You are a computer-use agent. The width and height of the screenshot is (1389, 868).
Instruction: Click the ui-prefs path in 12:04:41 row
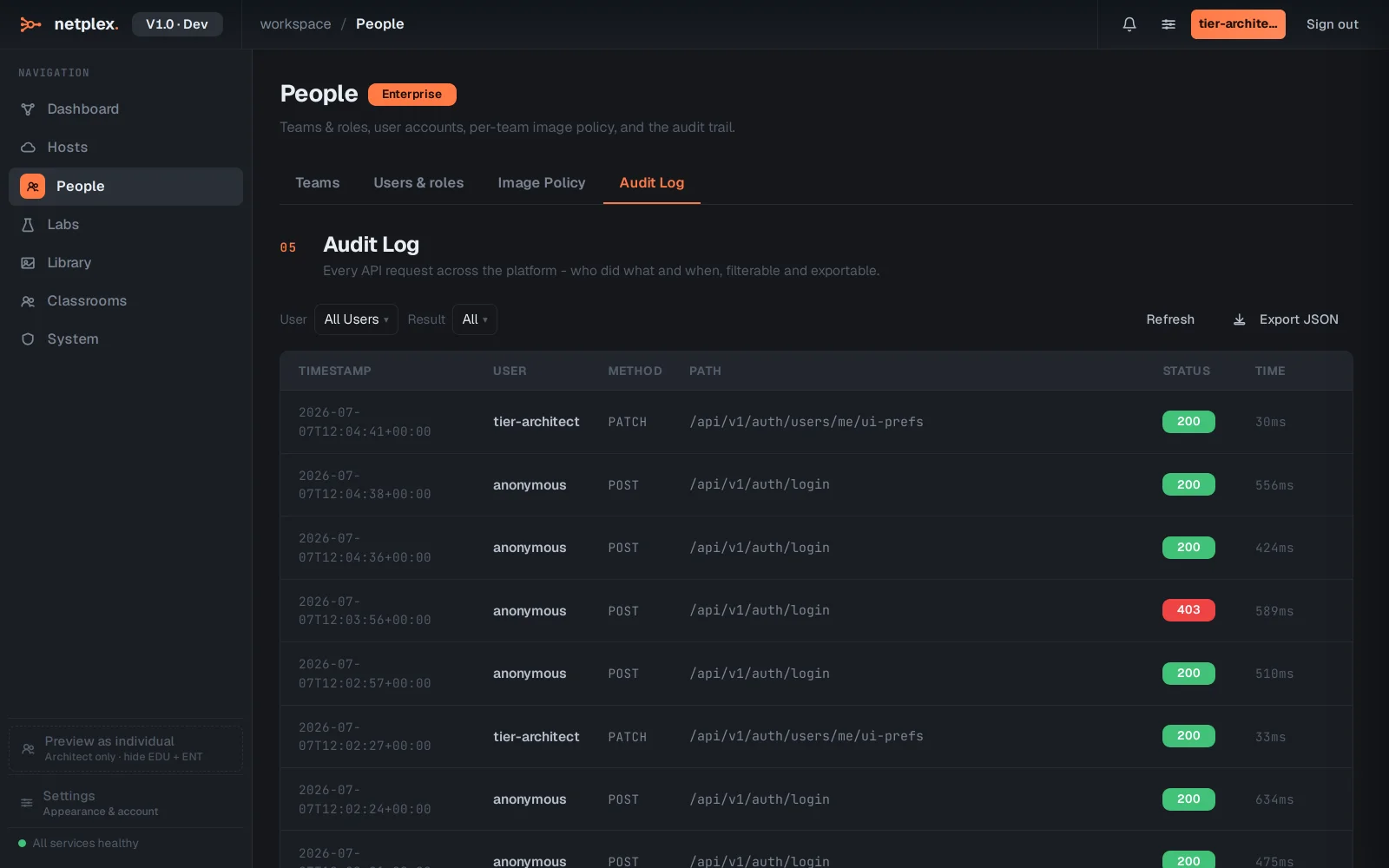tap(806, 422)
